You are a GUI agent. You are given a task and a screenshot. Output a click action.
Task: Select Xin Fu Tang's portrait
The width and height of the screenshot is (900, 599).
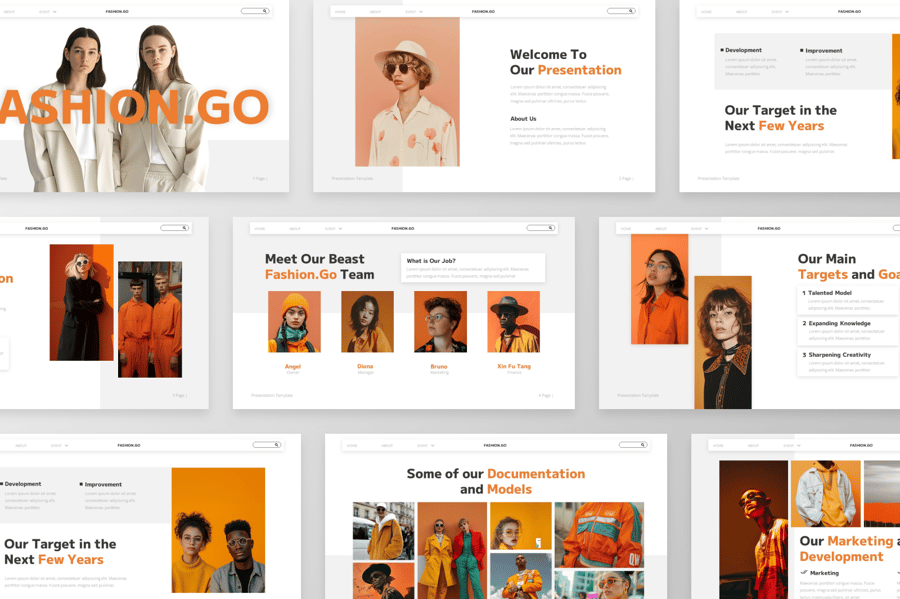coord(513,322)
